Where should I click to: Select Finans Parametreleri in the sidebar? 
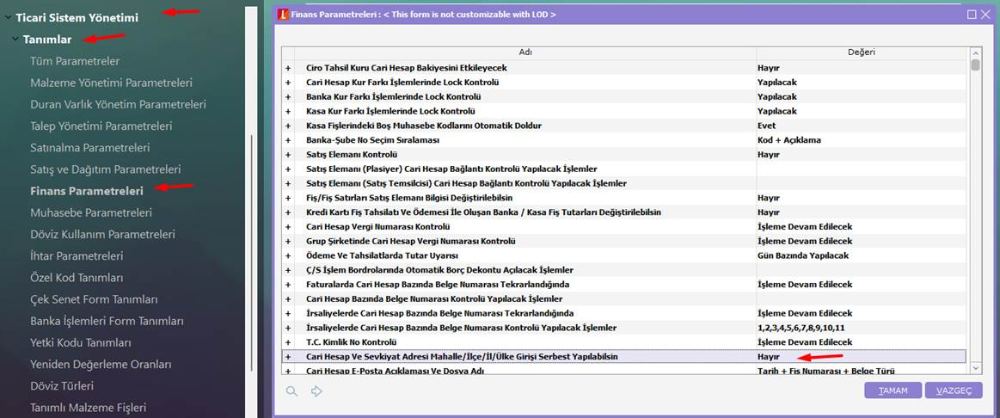tap(87, 191)
